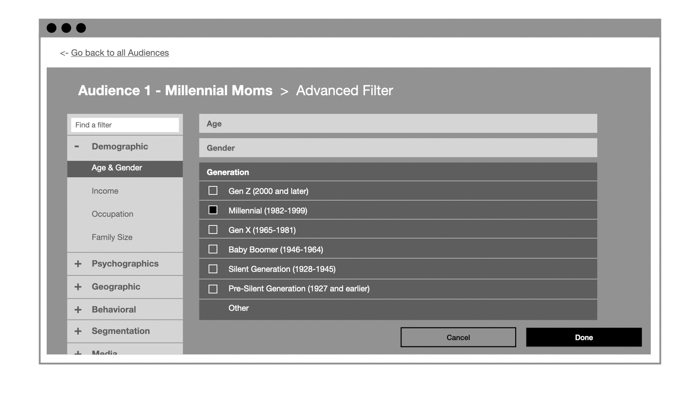Expand the Gender section bar
The height and width of the screenshot is (394, 700).
(398, 148)
